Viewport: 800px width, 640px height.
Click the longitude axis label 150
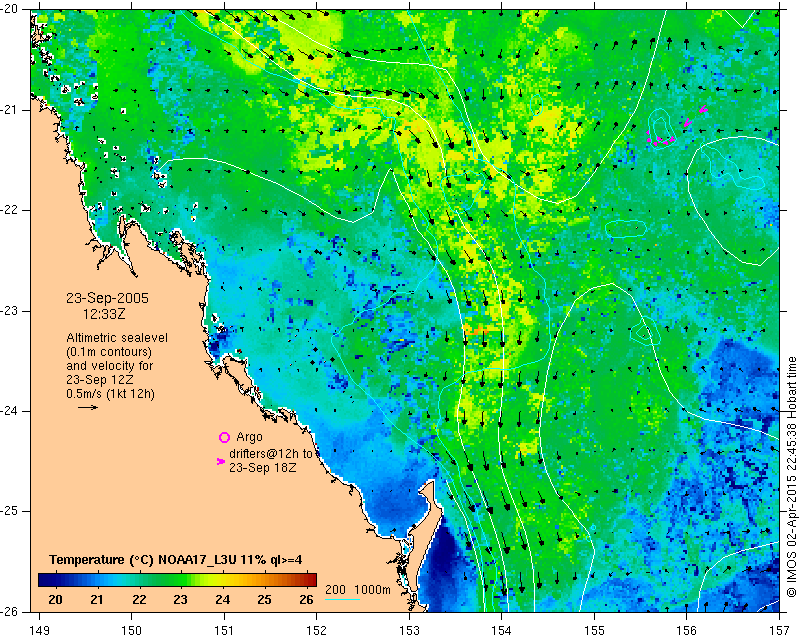tap(132, 631)
